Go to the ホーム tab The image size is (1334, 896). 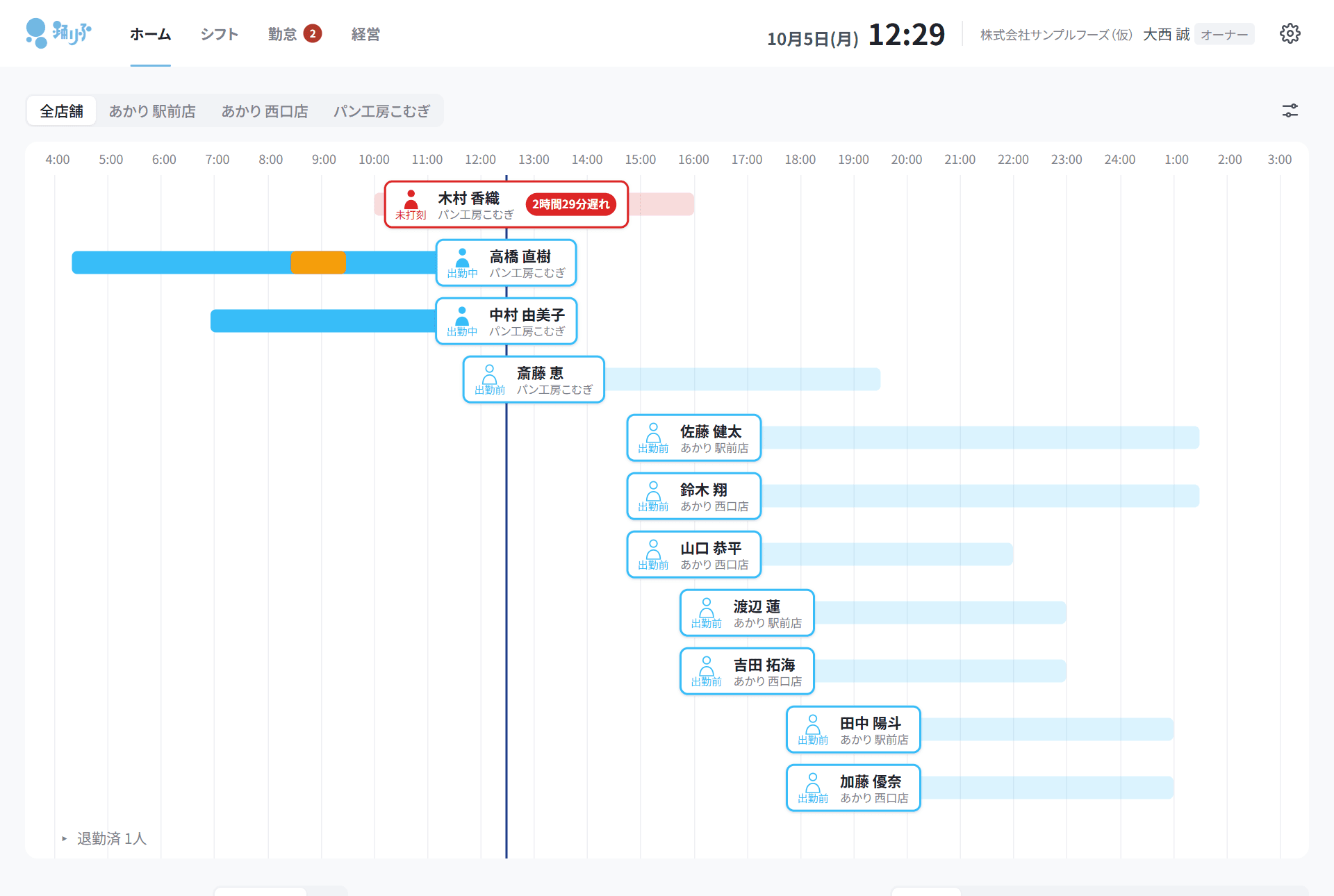click(150, 34)
